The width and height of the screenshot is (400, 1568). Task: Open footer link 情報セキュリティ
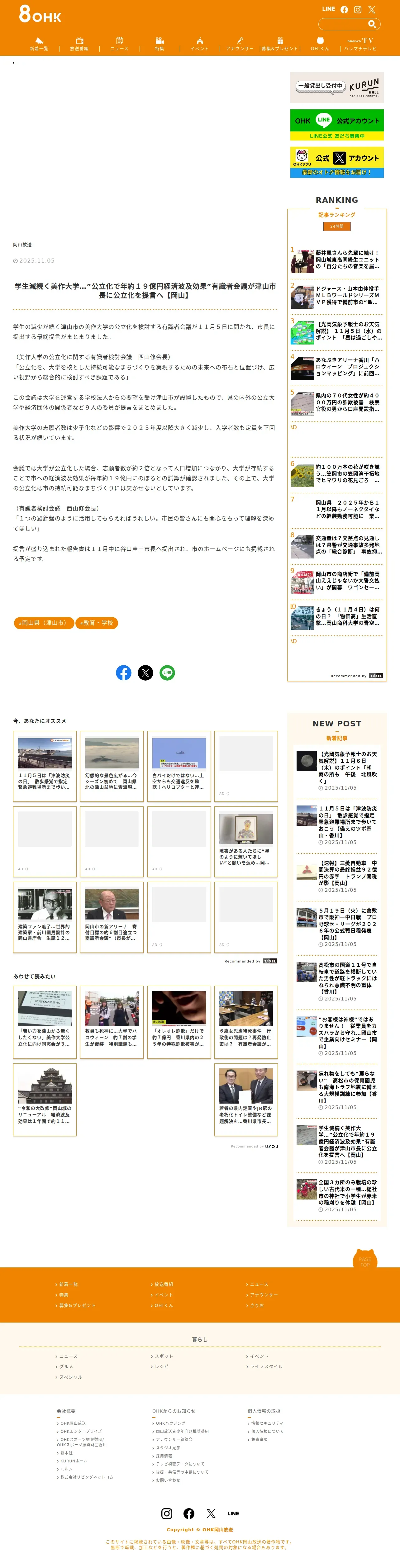265,1423
